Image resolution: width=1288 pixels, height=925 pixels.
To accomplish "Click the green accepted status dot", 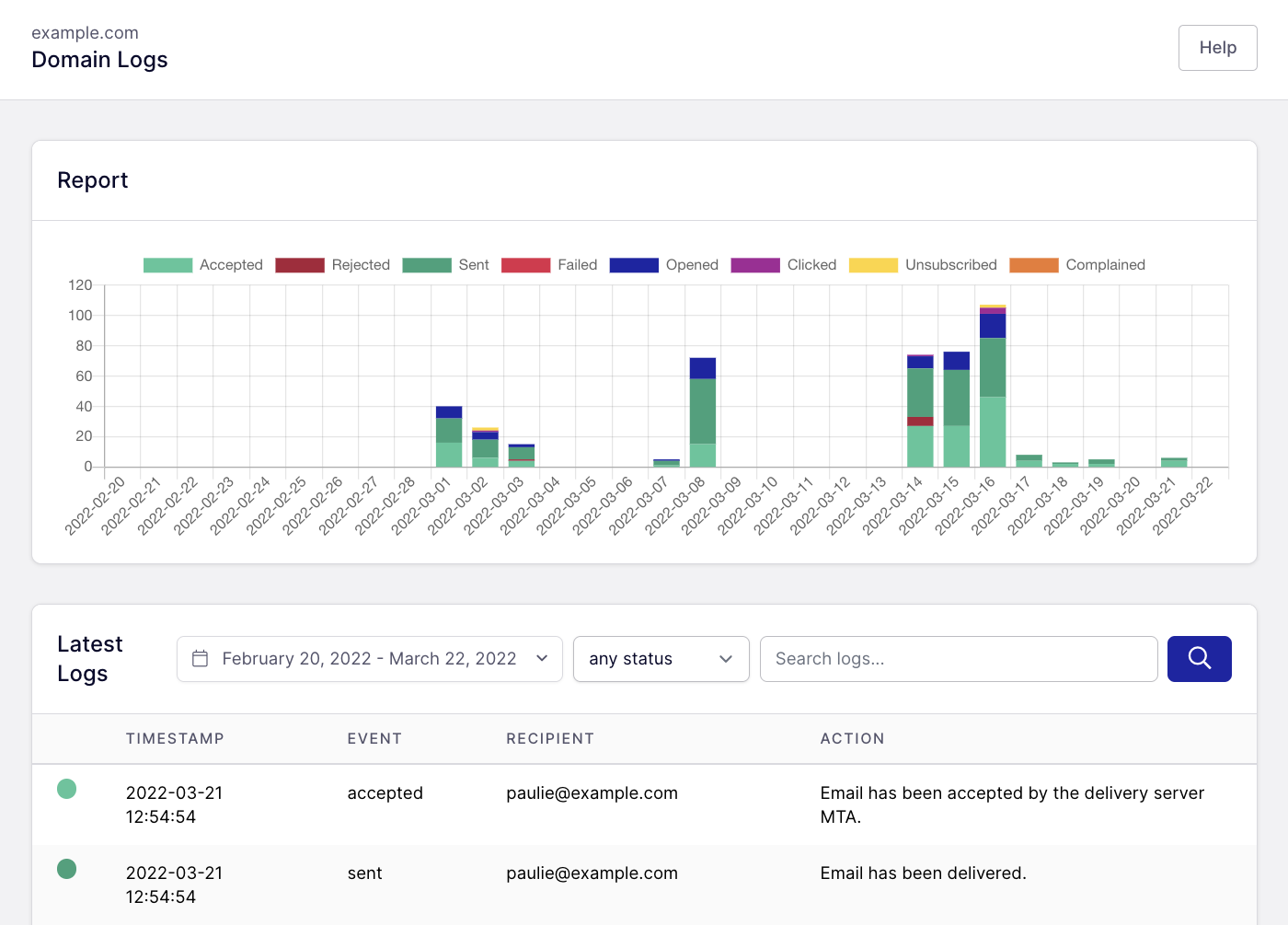I will [x=66, y=789].
